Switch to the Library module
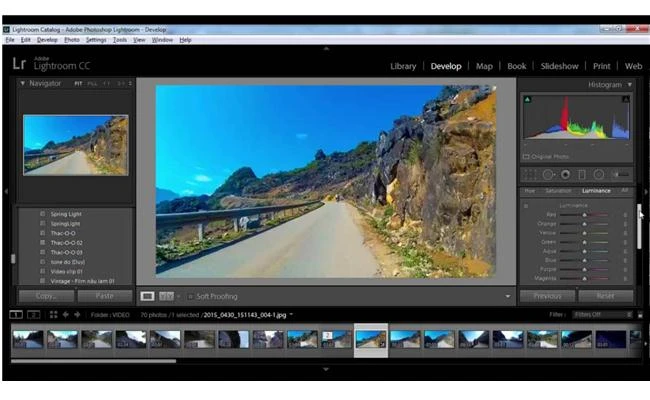This screenshot has height=400, width=650. [x=403, y=66]
